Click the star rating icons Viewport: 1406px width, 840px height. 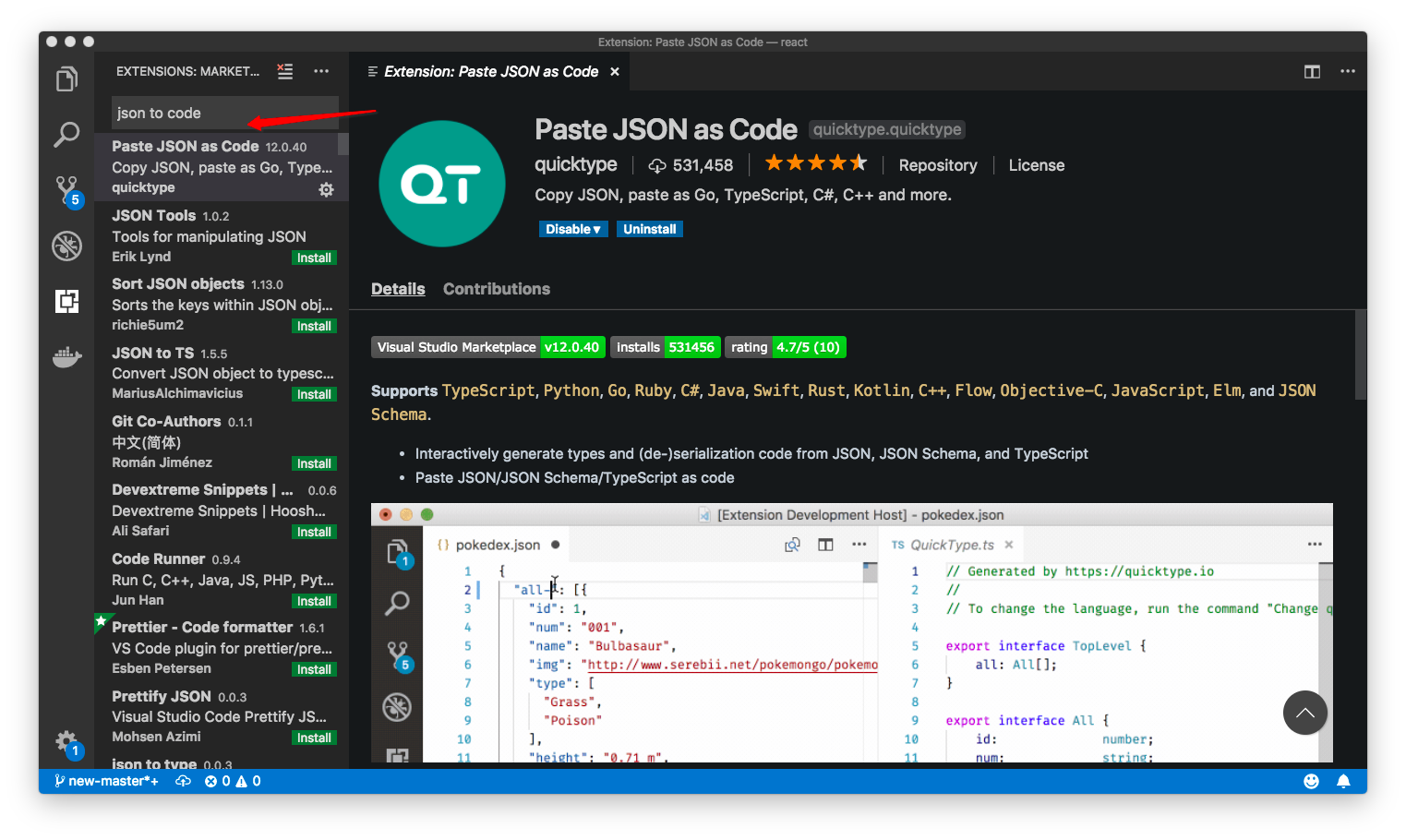[x=816, y=163]
